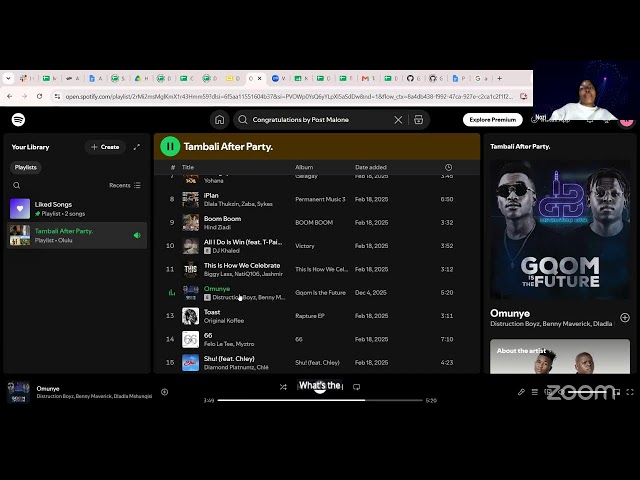Go forward in Chrome

(24, 96)
